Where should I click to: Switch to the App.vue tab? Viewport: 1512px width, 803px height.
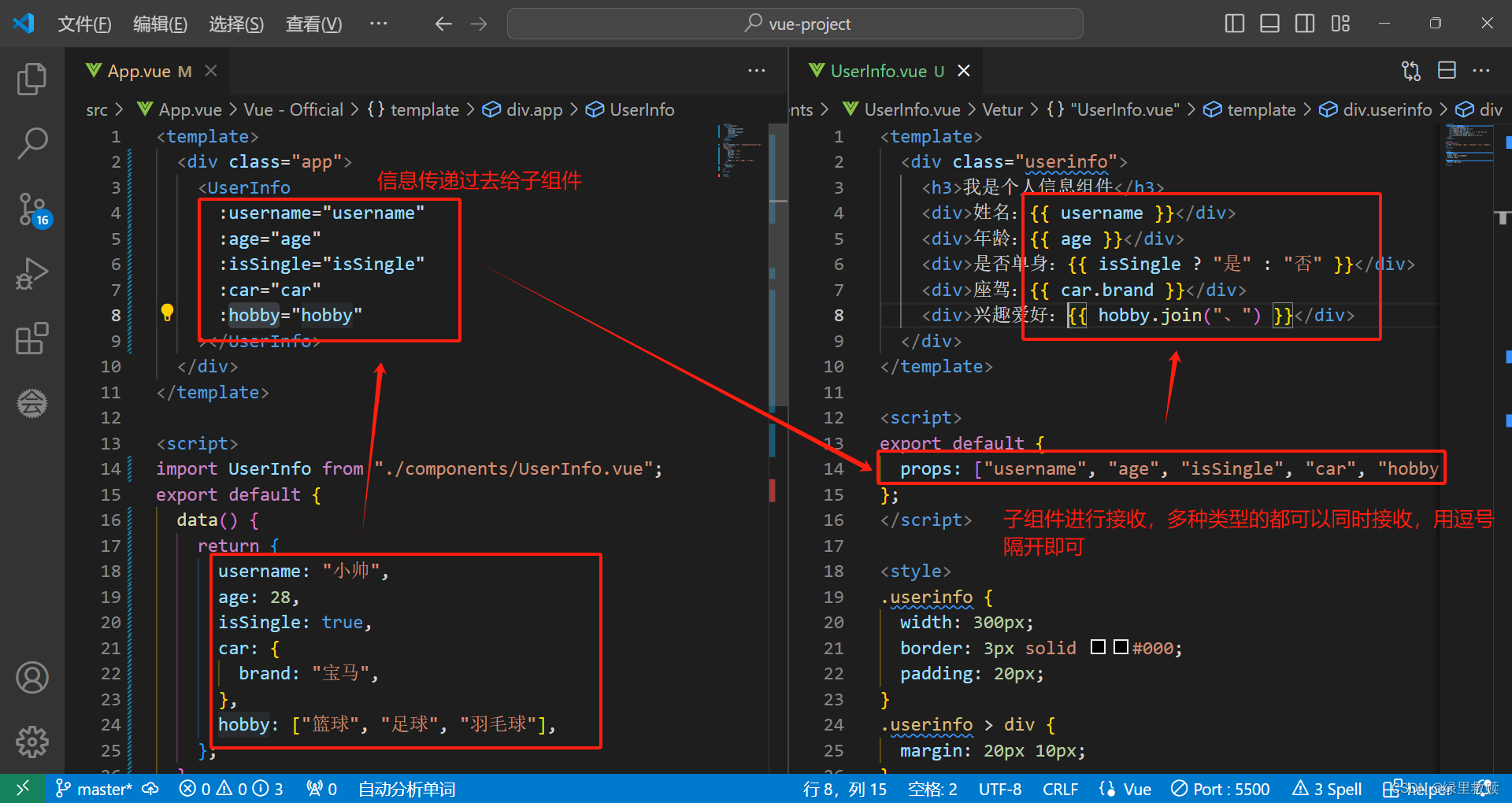pos(139,70)
